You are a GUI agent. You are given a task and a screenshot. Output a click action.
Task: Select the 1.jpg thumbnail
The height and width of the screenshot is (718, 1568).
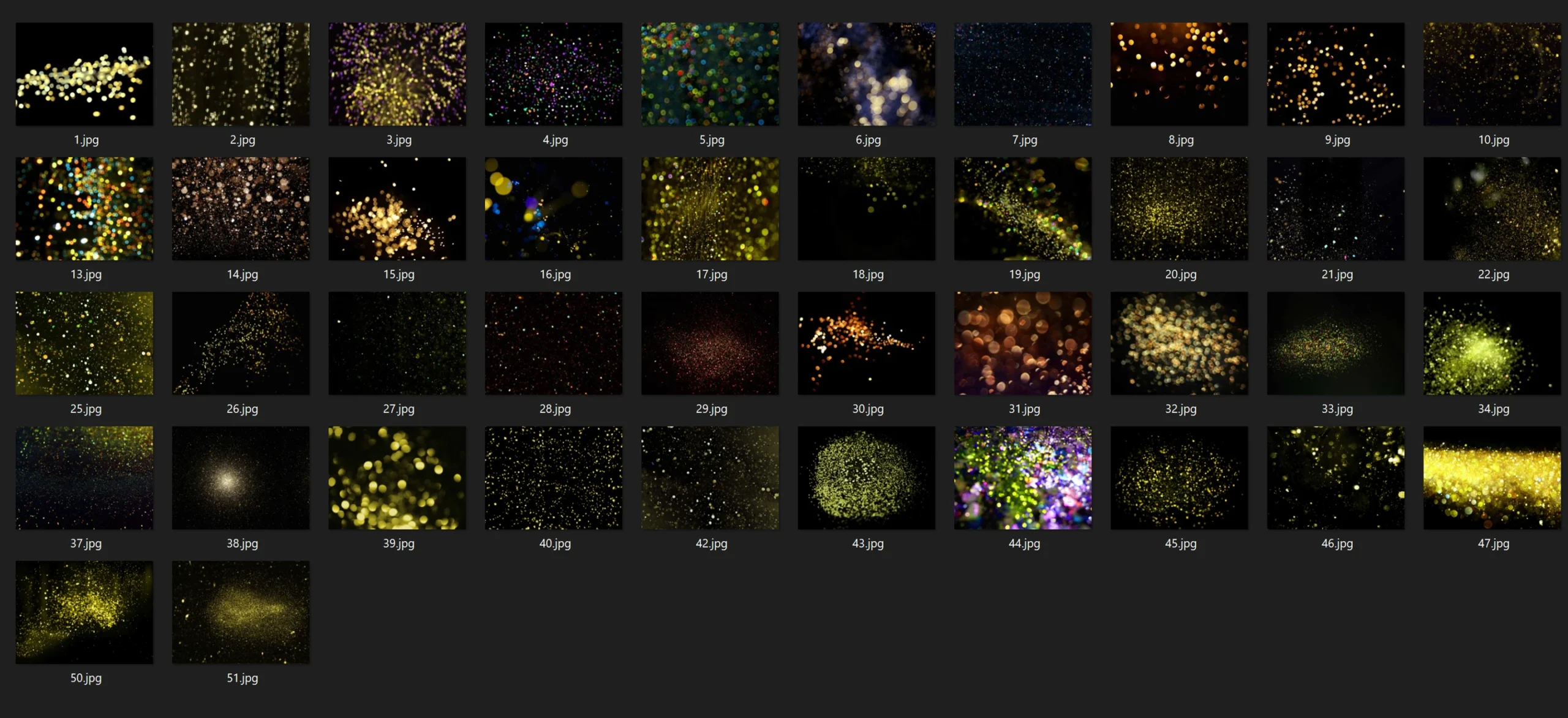pos(85,74)
